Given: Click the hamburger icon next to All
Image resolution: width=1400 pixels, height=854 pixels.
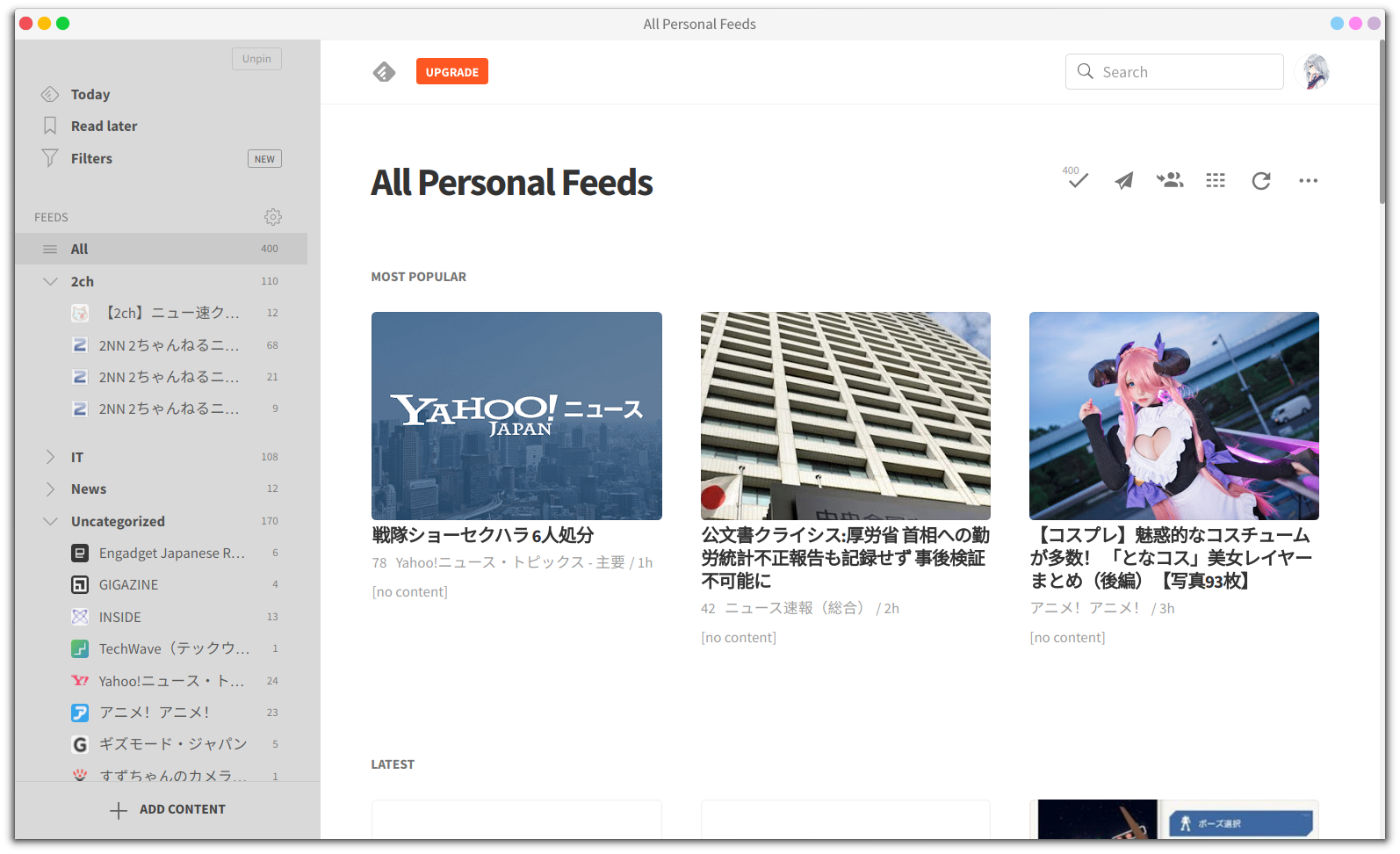Looking at the screenshot, I should click(x=50, y=250).
